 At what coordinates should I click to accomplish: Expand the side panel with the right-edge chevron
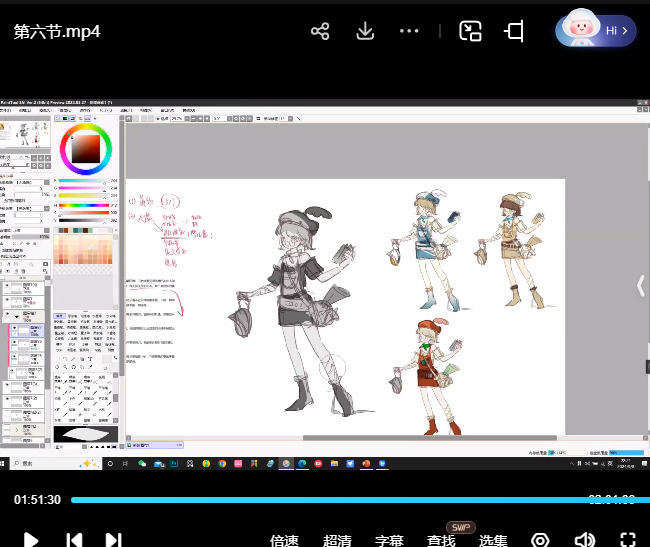click(641, 286)
